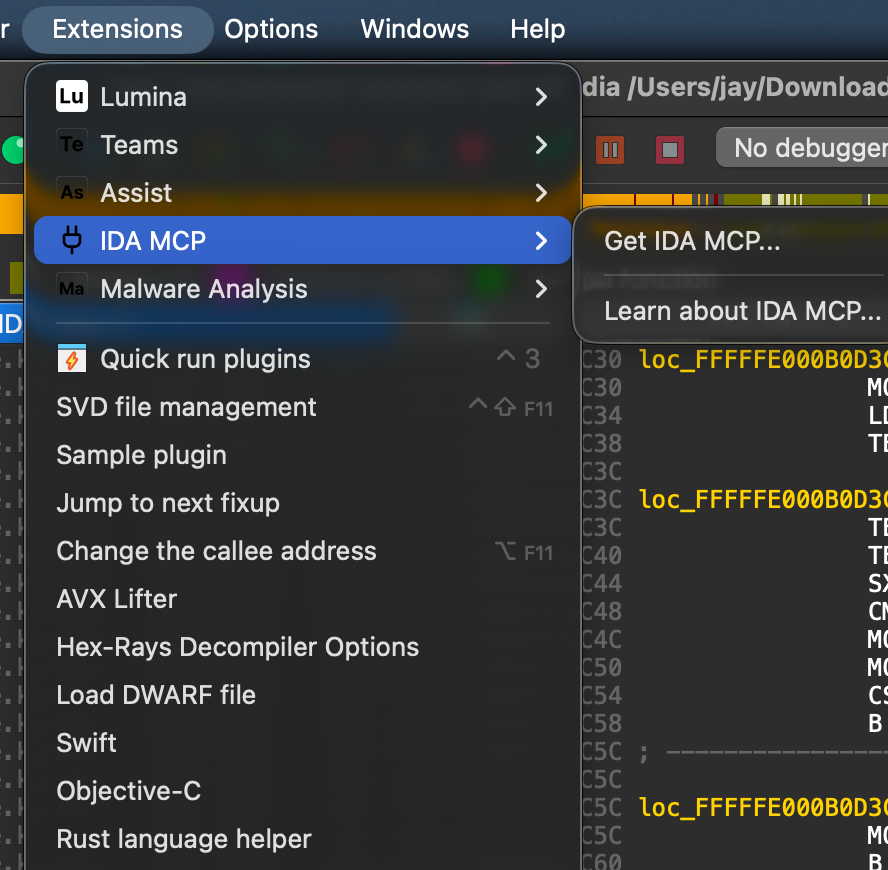Screen dimensions: 888x870
Task: Open the Help menu
Action: (x=537, y=29)
